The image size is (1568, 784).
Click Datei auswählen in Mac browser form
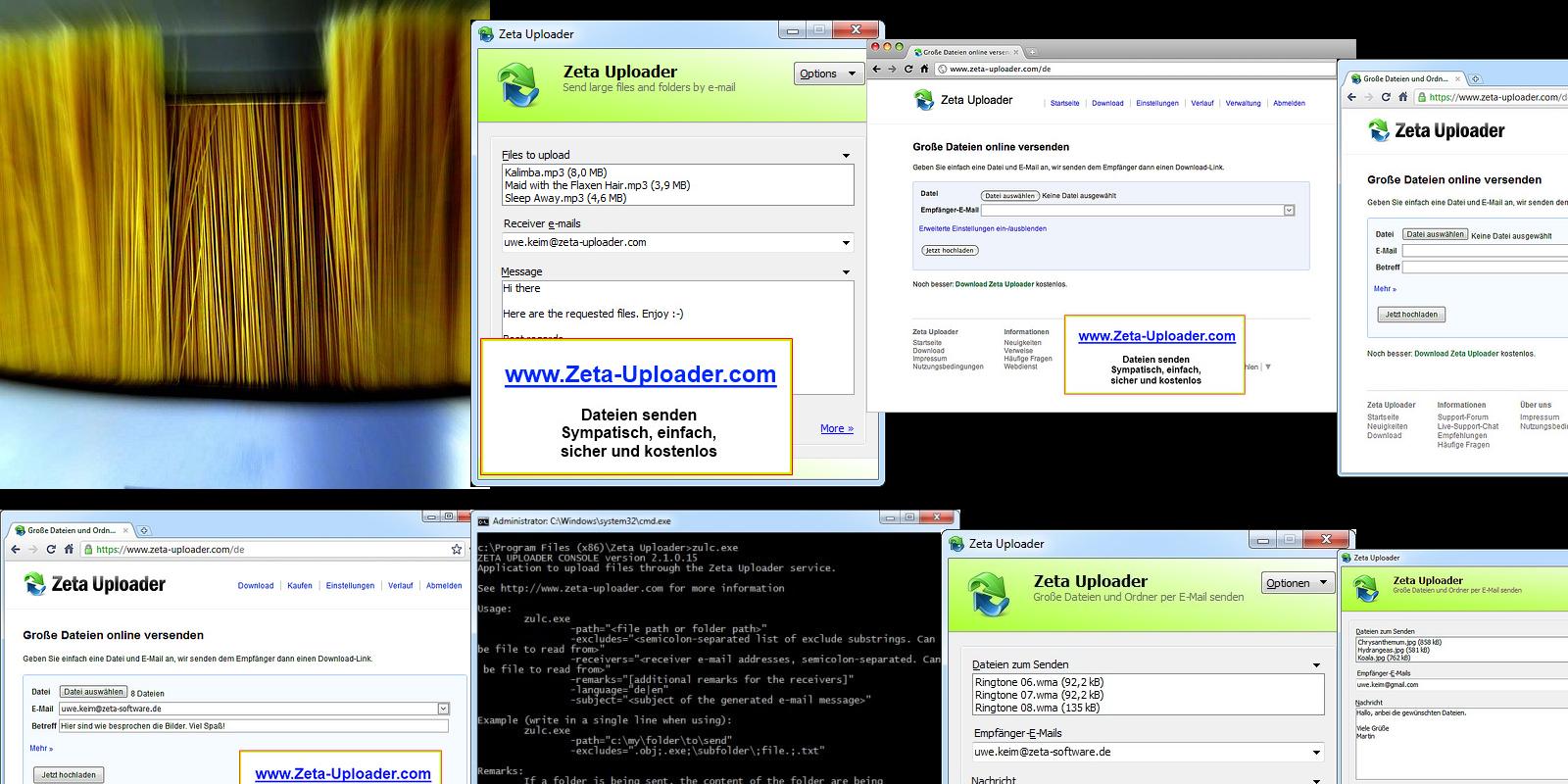pyautogui.click(x=1009, y=196)
